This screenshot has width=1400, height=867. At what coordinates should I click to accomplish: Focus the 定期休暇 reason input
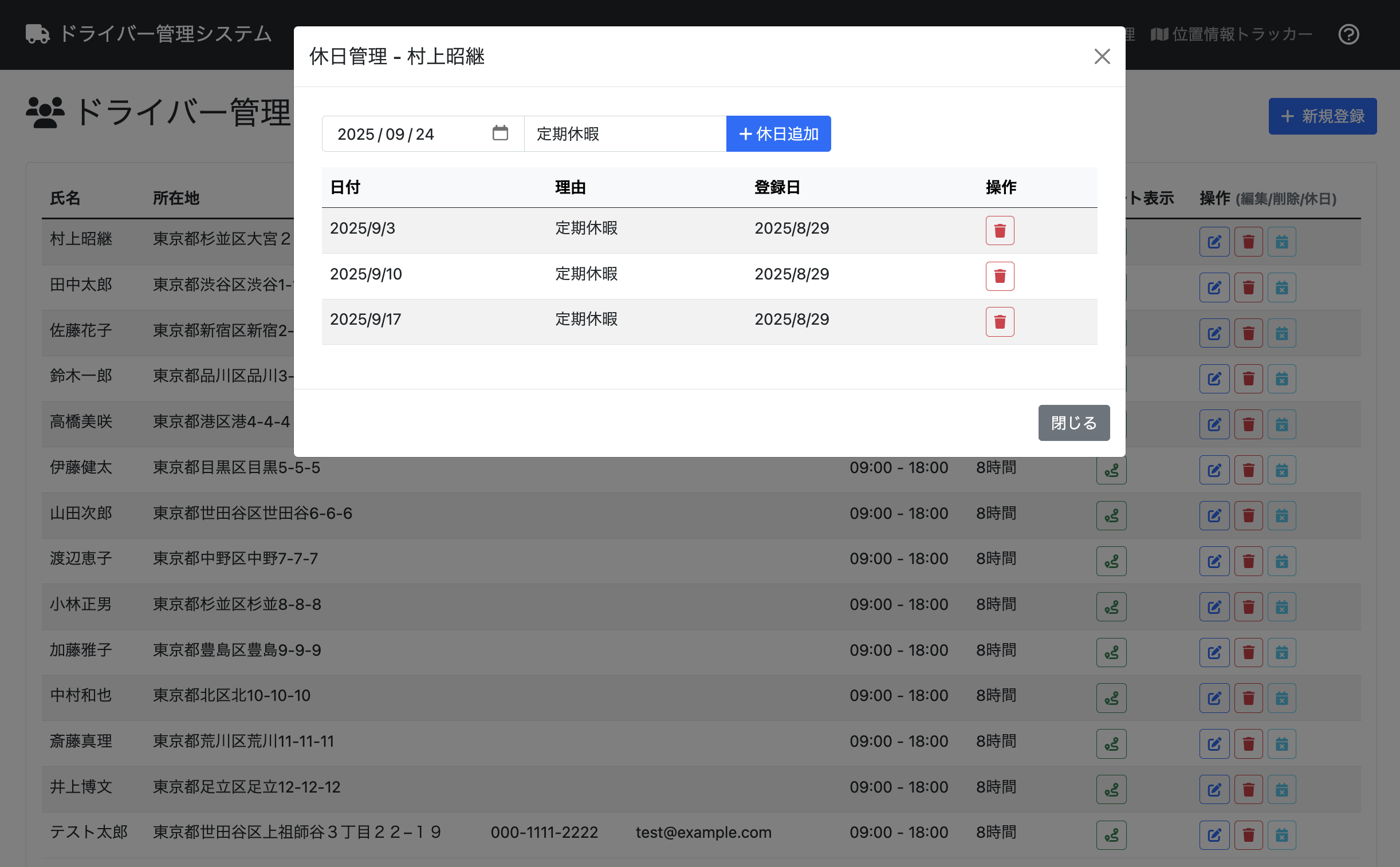[x=624, y=133]
